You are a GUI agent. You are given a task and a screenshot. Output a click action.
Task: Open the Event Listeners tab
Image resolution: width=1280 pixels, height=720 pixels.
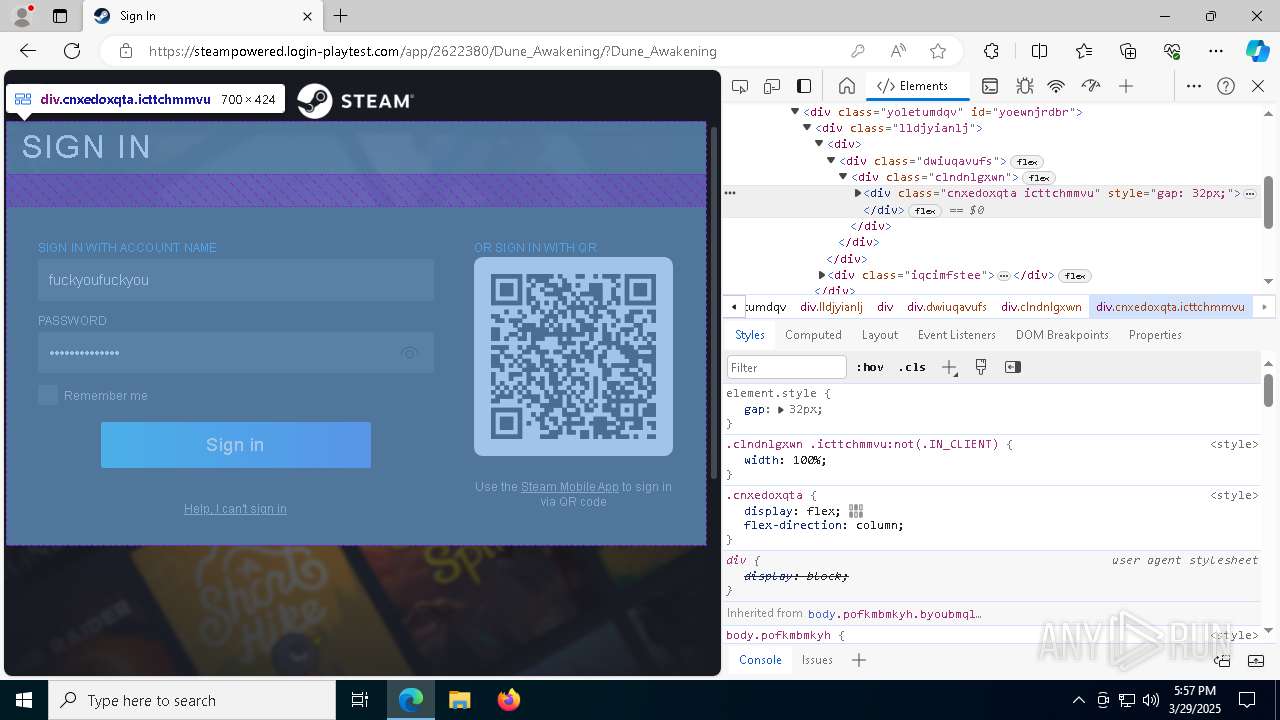pyautogui.click(x=957, y=335)
